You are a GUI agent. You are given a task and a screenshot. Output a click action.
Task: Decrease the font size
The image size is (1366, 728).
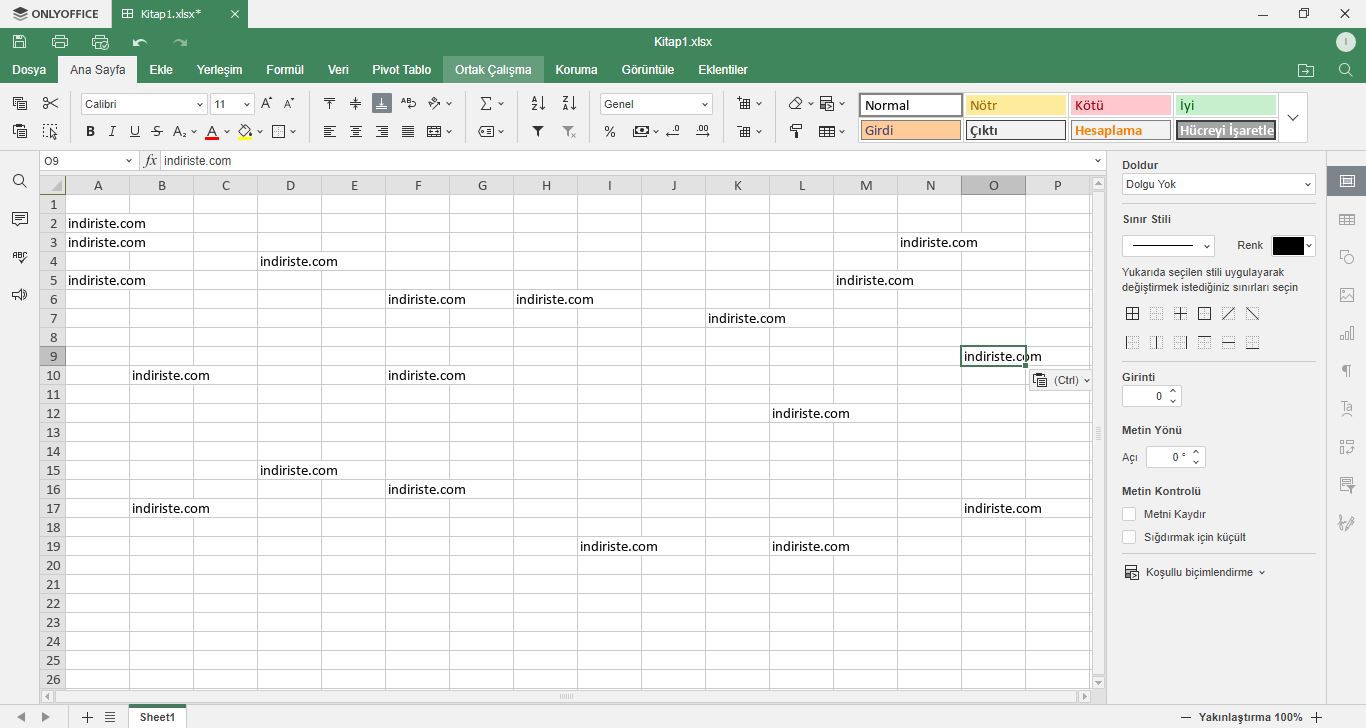pos(289,104)
